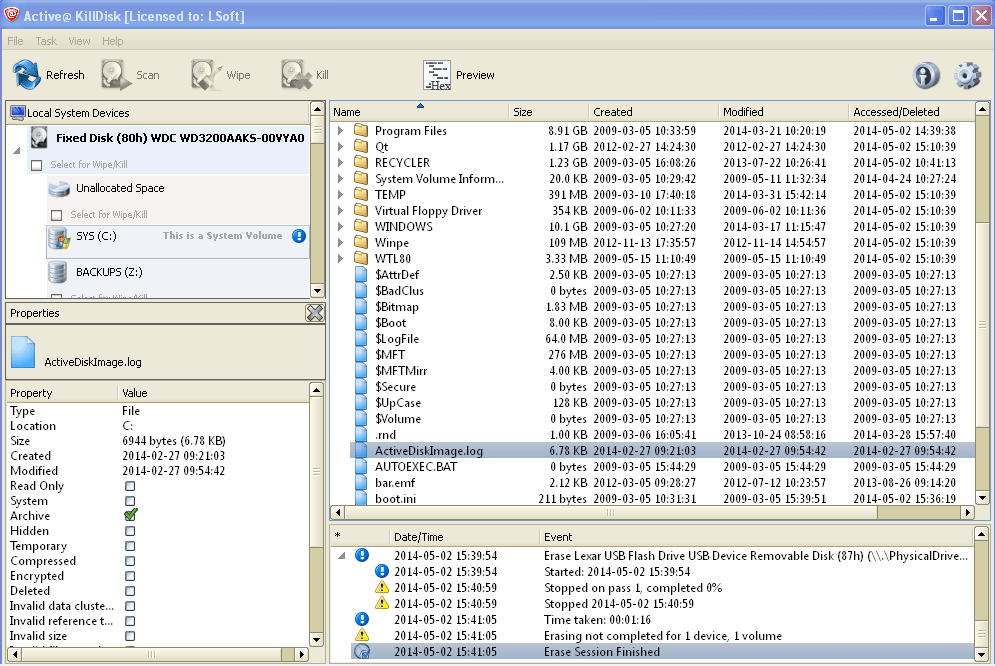Toggle the Read Only property checkbox

coord(128,486)
